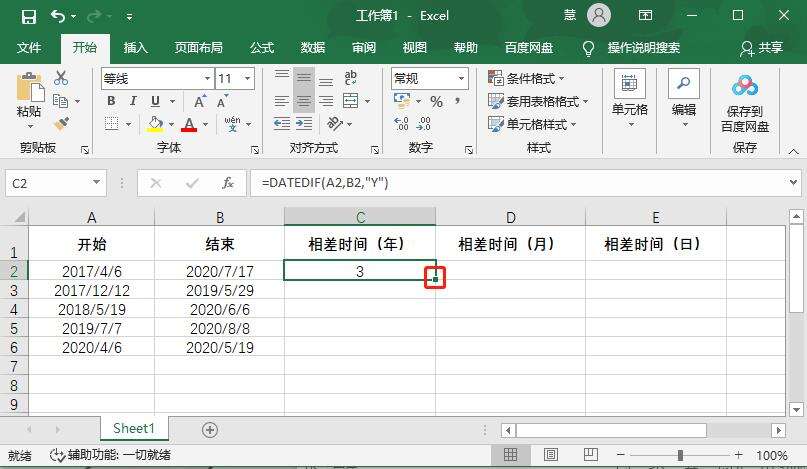Click 保存到百度网盘 button
Image resolution: width=807 pixels, height=469 pixels.
[x=745, y=104]
